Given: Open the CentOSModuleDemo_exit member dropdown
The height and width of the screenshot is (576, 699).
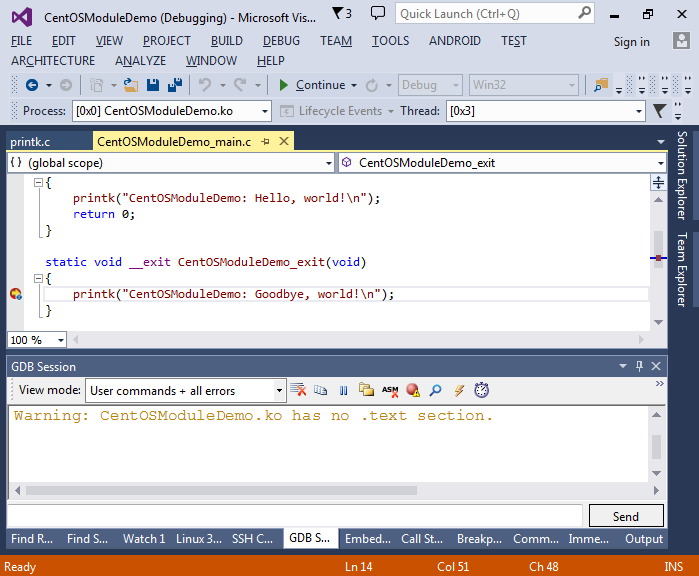Looking at the screenshot, I should coord(502,163).
